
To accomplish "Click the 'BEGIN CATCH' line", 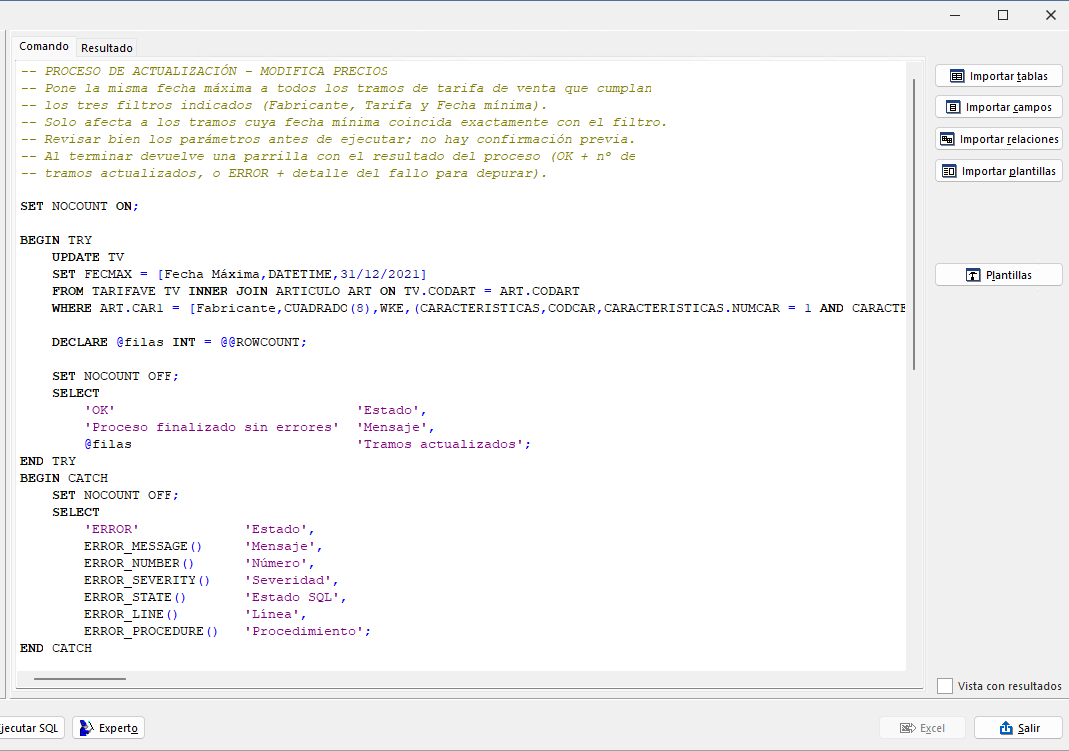I will [63, 478].
